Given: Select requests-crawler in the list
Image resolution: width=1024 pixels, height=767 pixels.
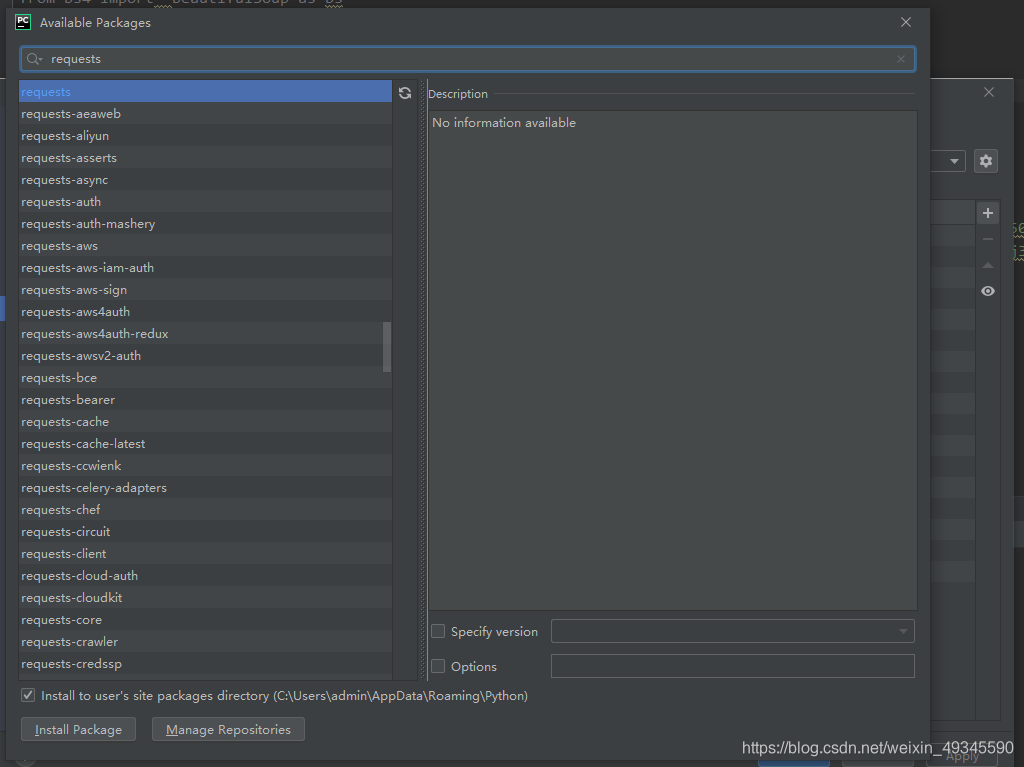Looking at the screenshot, I should coord(205,642).
